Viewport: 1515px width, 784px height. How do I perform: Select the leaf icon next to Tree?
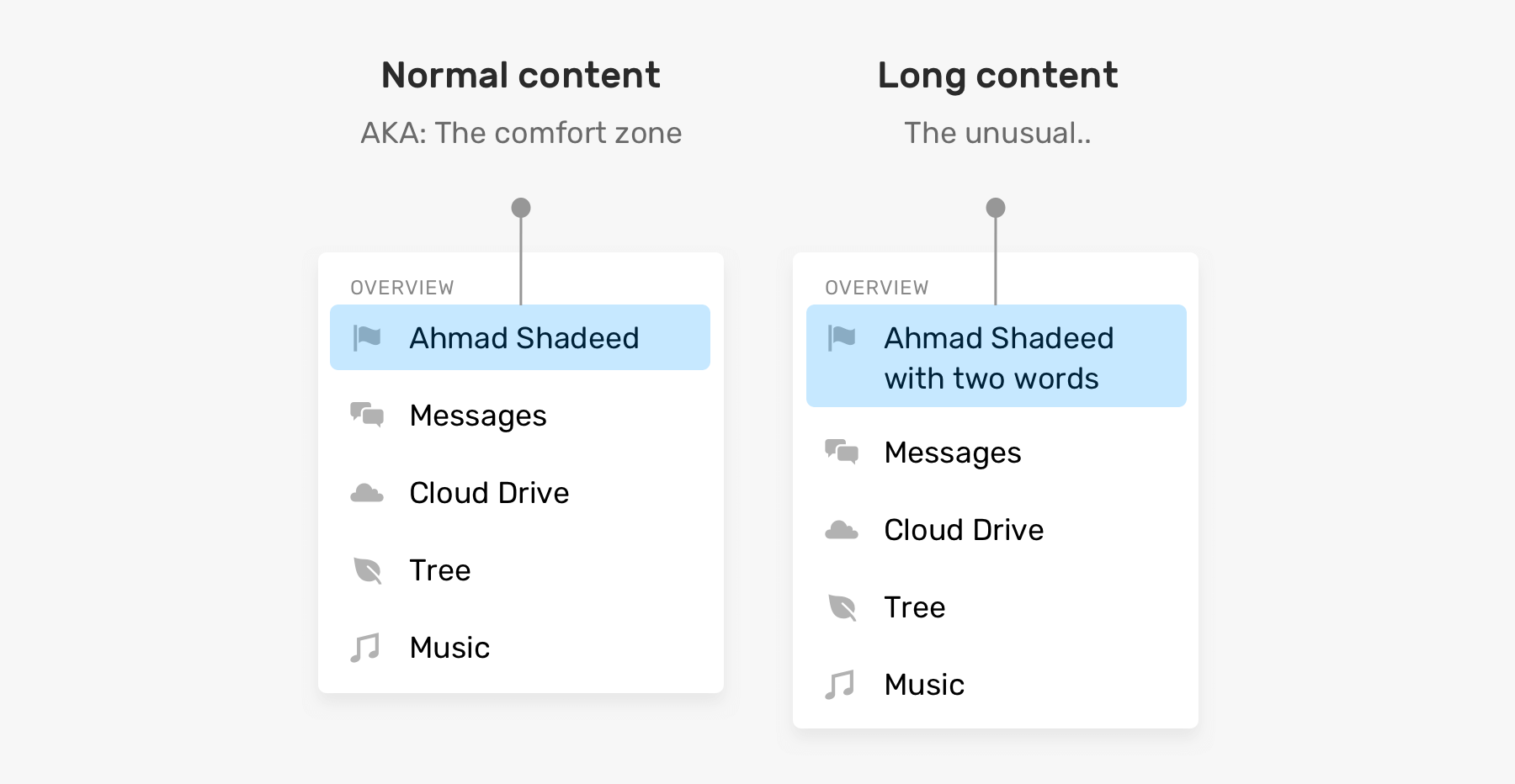click(x=367, y=569)
